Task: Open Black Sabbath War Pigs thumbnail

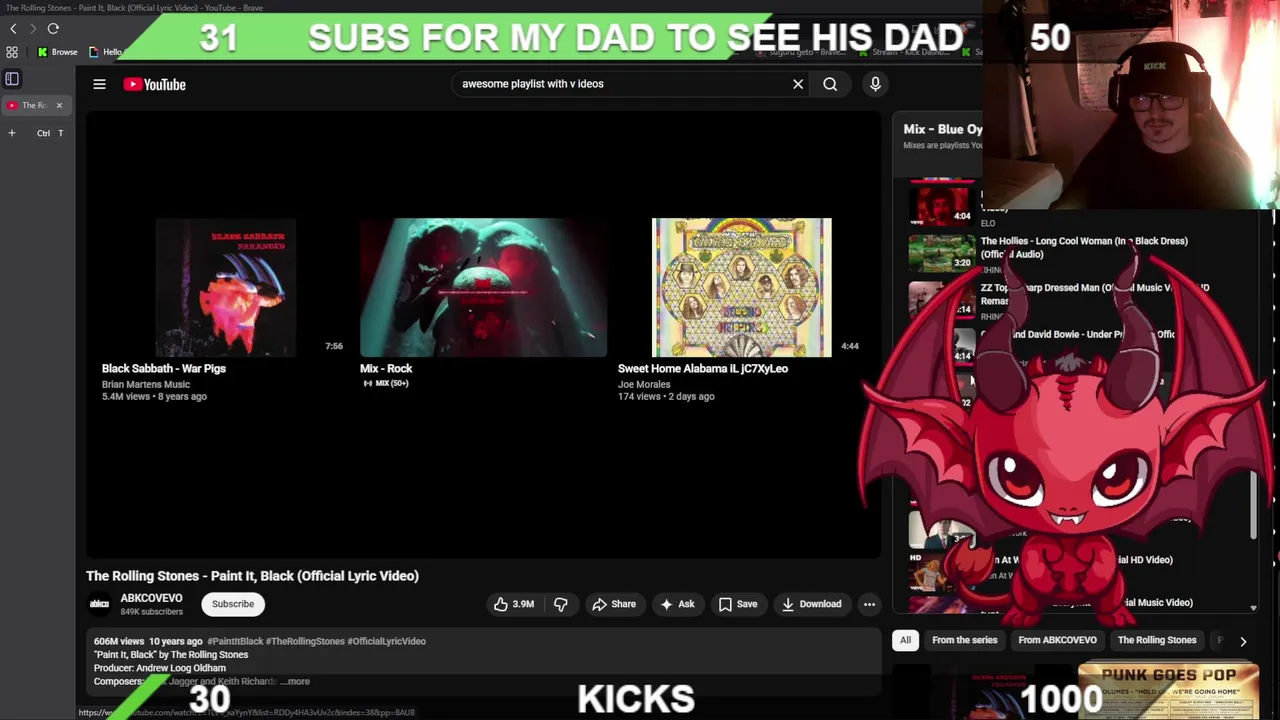Action: click(x=225, y=287)
